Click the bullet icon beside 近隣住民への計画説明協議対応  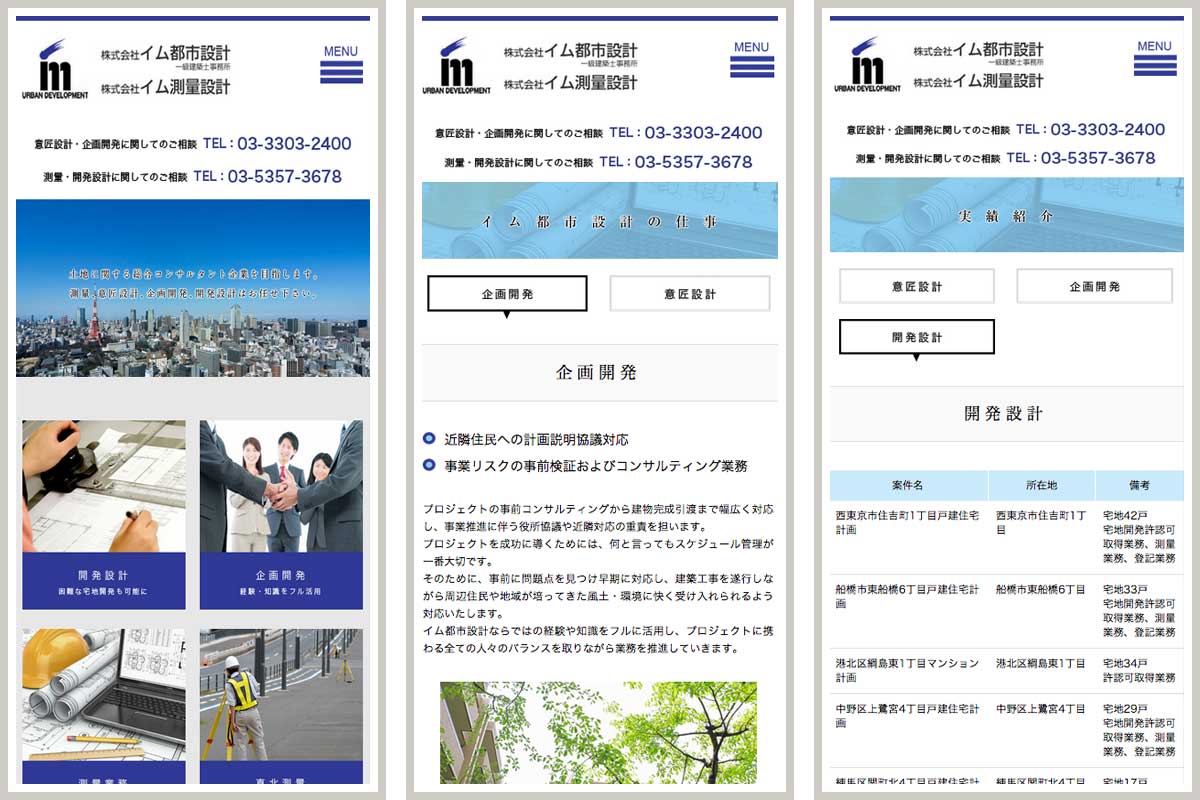pos(430,436)
